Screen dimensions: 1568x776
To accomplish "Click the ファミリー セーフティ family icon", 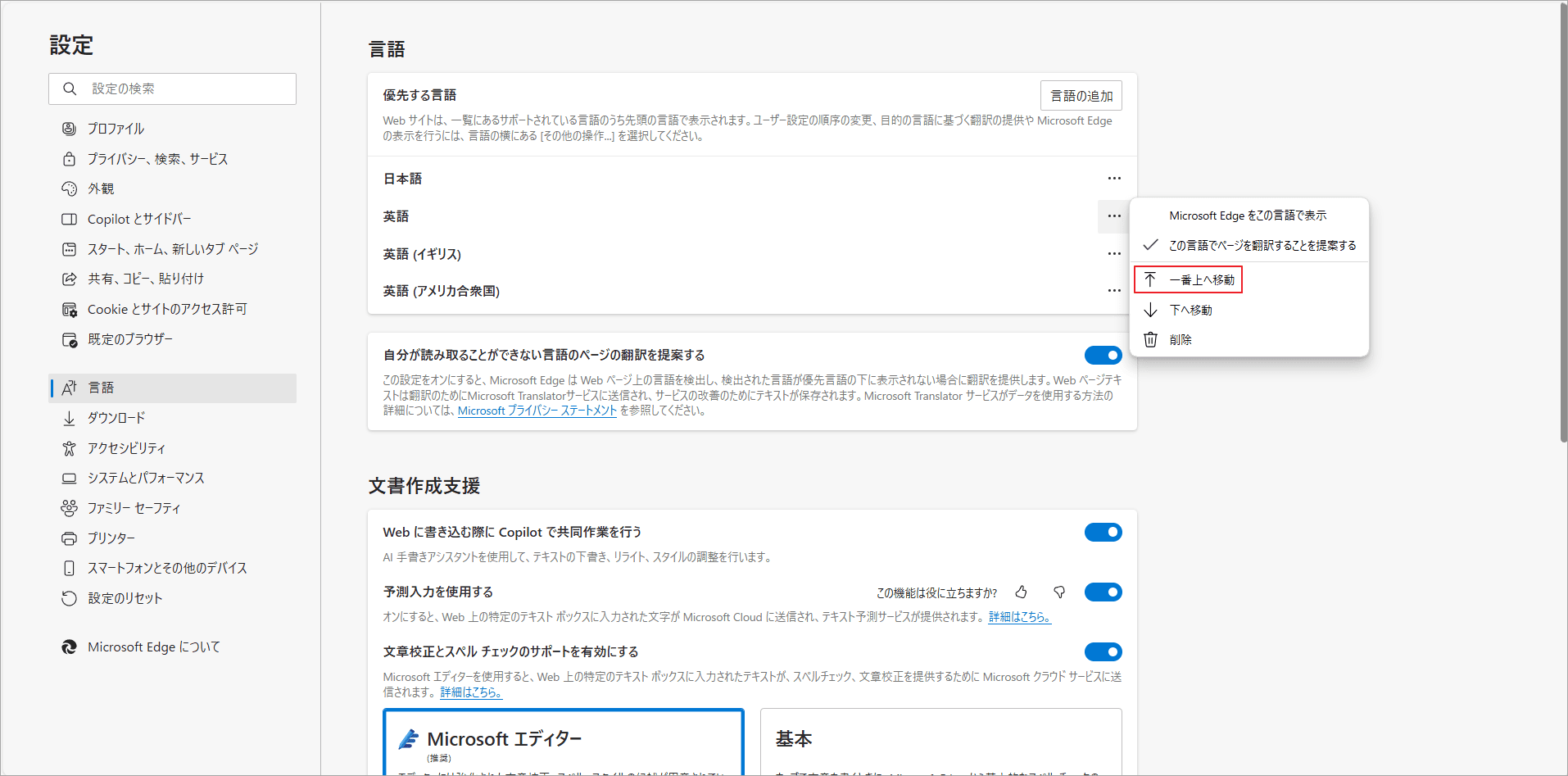I will pos(70,508).
